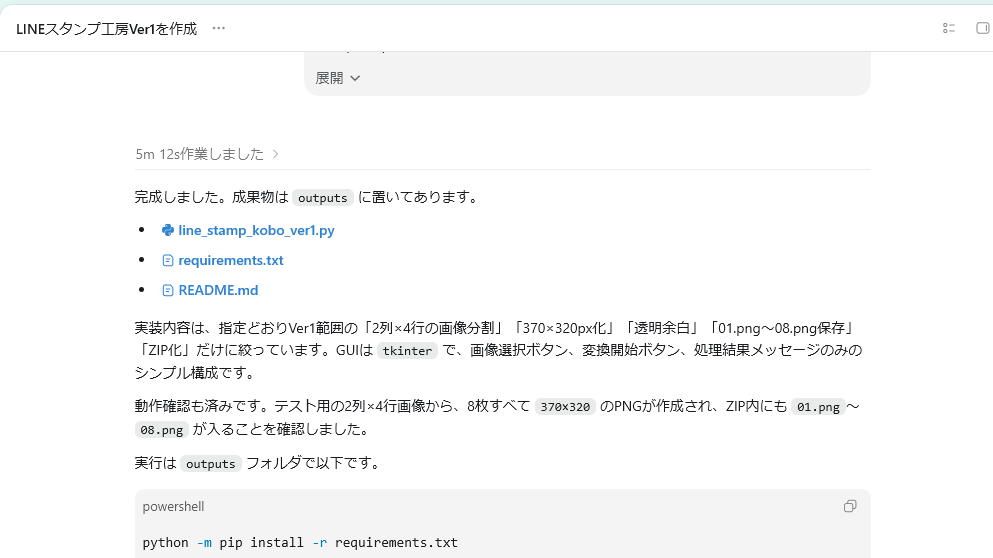
Task: Click the inline code outputs after 成果物は
Action: click(x=322, y=198)
